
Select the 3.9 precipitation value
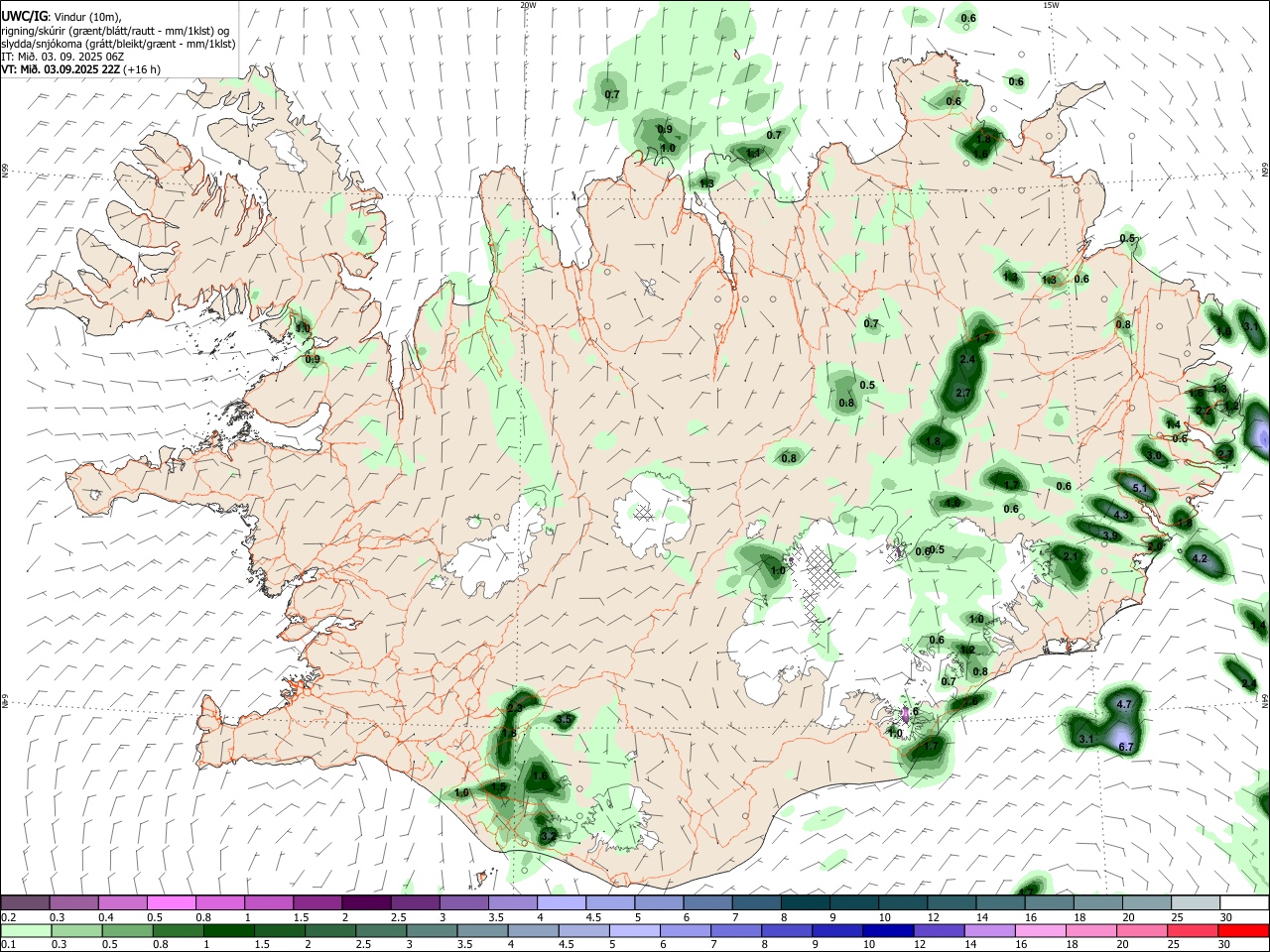(x=1110, y=535)
